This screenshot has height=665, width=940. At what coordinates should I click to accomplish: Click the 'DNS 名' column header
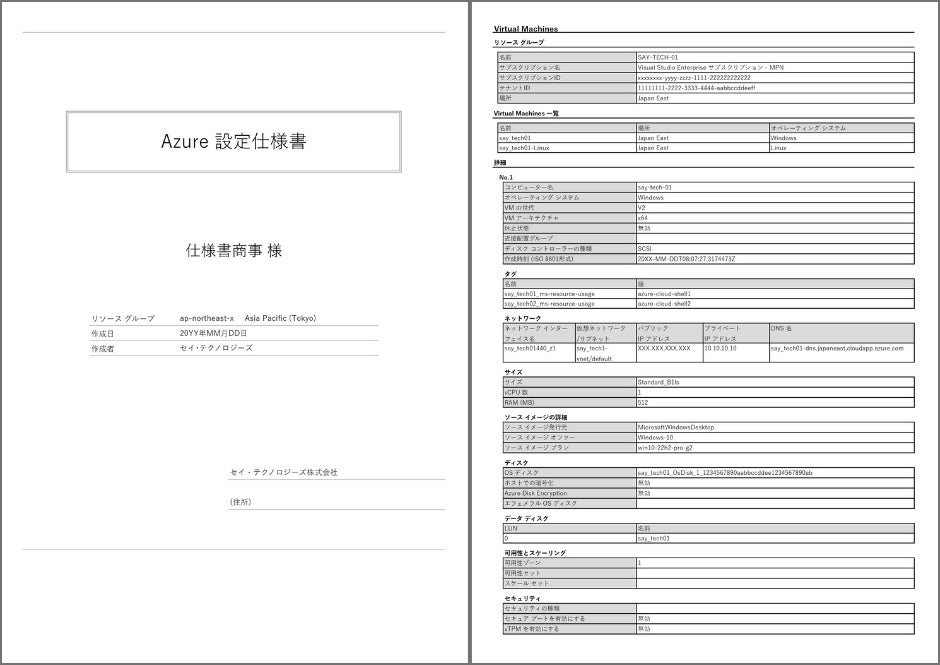(x=781, y=329)
